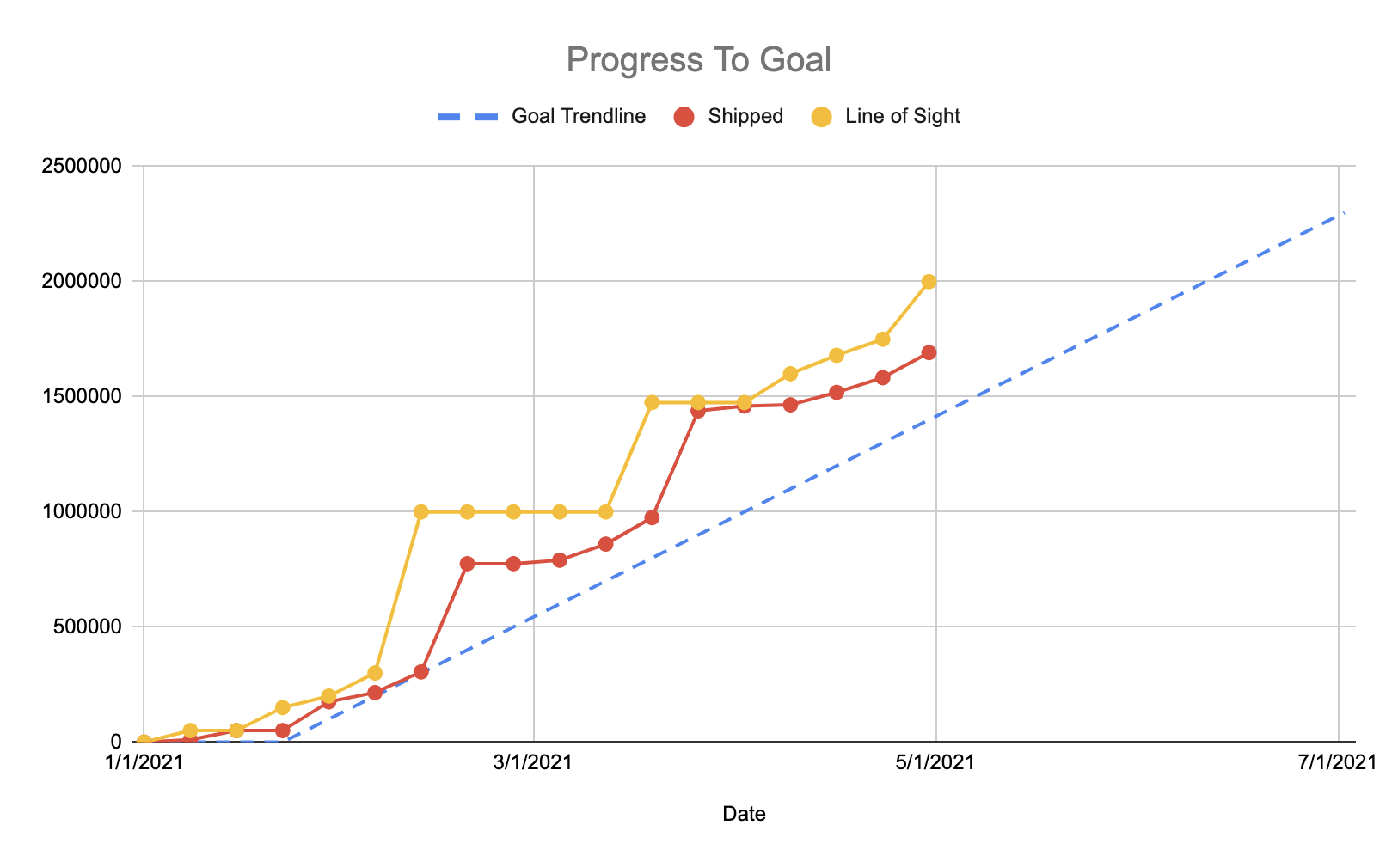1398x868 pixels.
Task: Click the first Line of Sight point at 1000000
Action: 421,512
